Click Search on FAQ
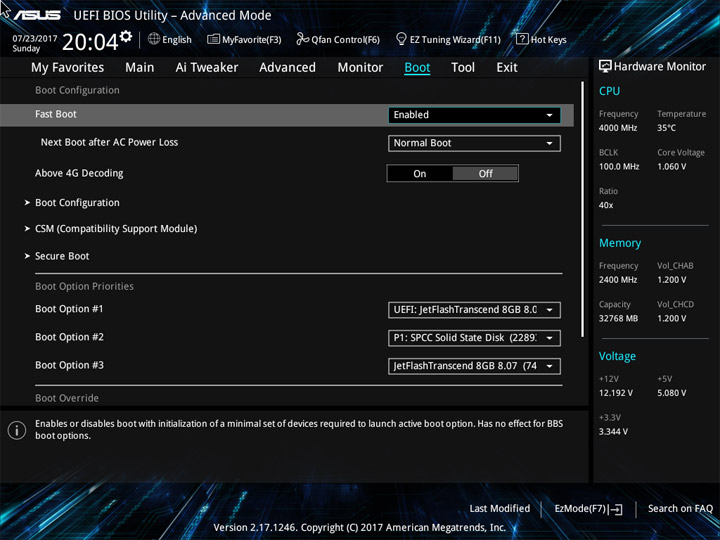720x540 pixels. tap(680, 508)
